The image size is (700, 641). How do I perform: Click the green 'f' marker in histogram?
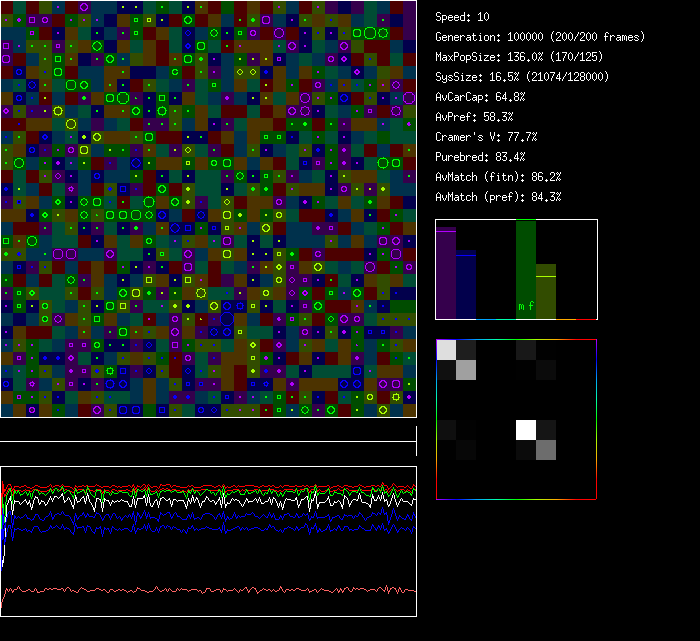click(x=531, y=306)
